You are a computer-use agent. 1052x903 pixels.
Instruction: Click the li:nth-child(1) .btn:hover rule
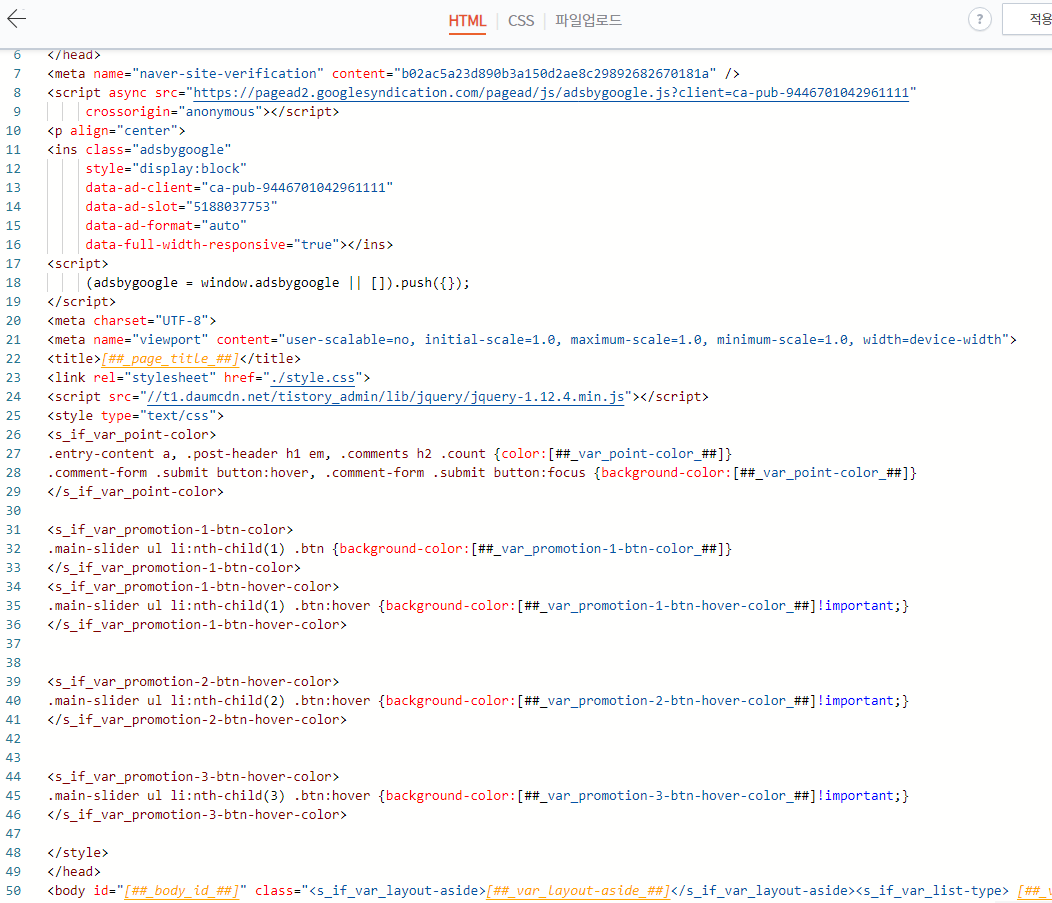point(478,606)
